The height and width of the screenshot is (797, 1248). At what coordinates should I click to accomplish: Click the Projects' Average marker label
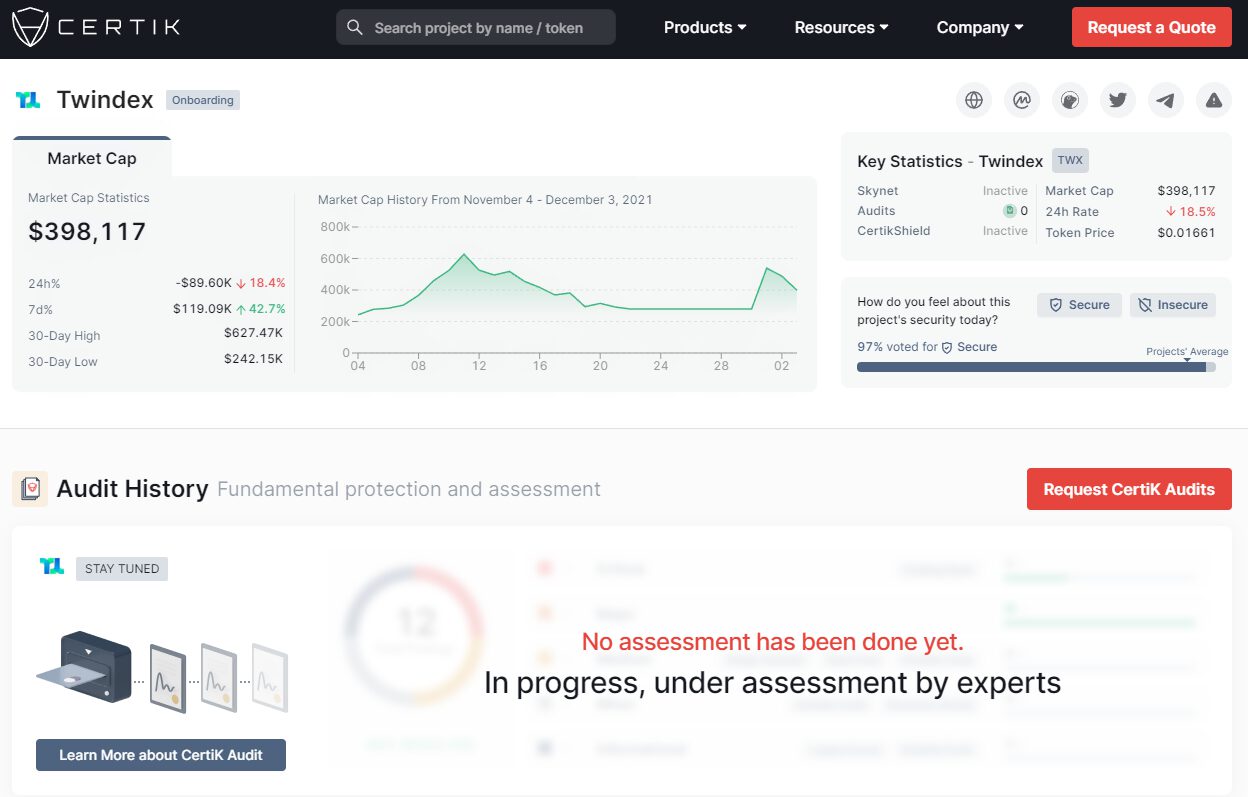tap(1187, 352)
